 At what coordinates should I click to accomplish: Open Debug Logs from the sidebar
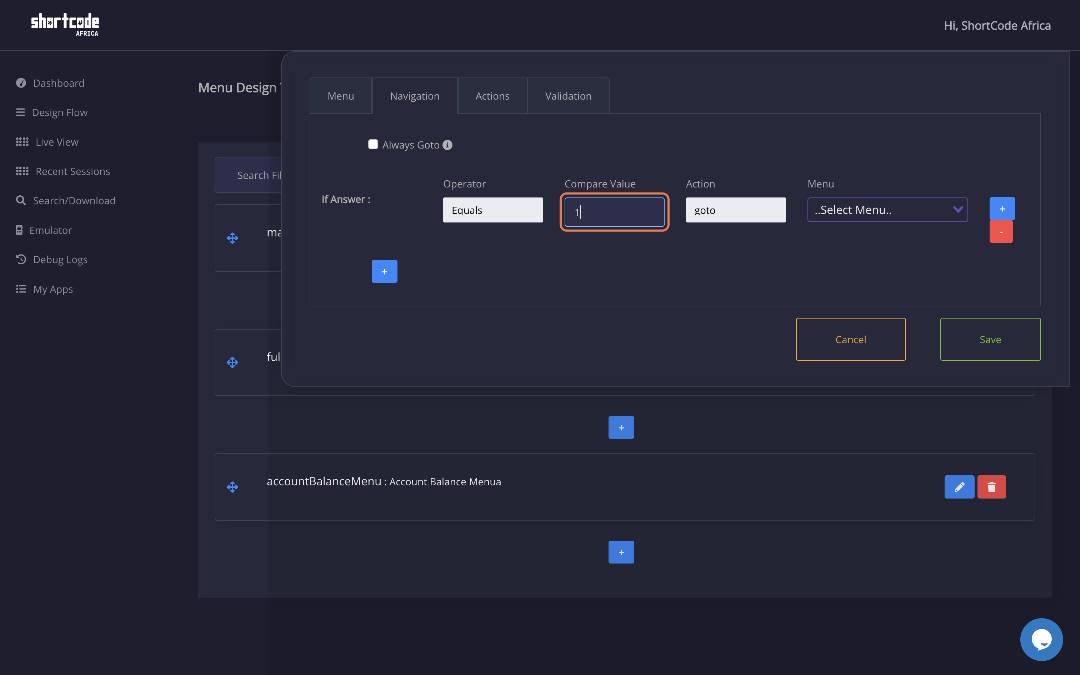pos(60,260)
